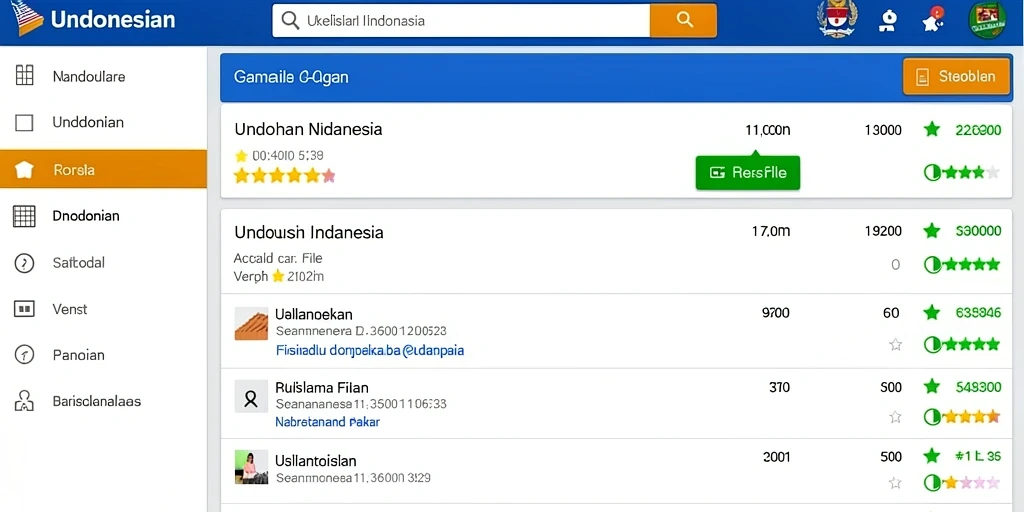Screen dimensions: 1024x512
Task: Open the user account icon in header
Action: tap(887, 21)
